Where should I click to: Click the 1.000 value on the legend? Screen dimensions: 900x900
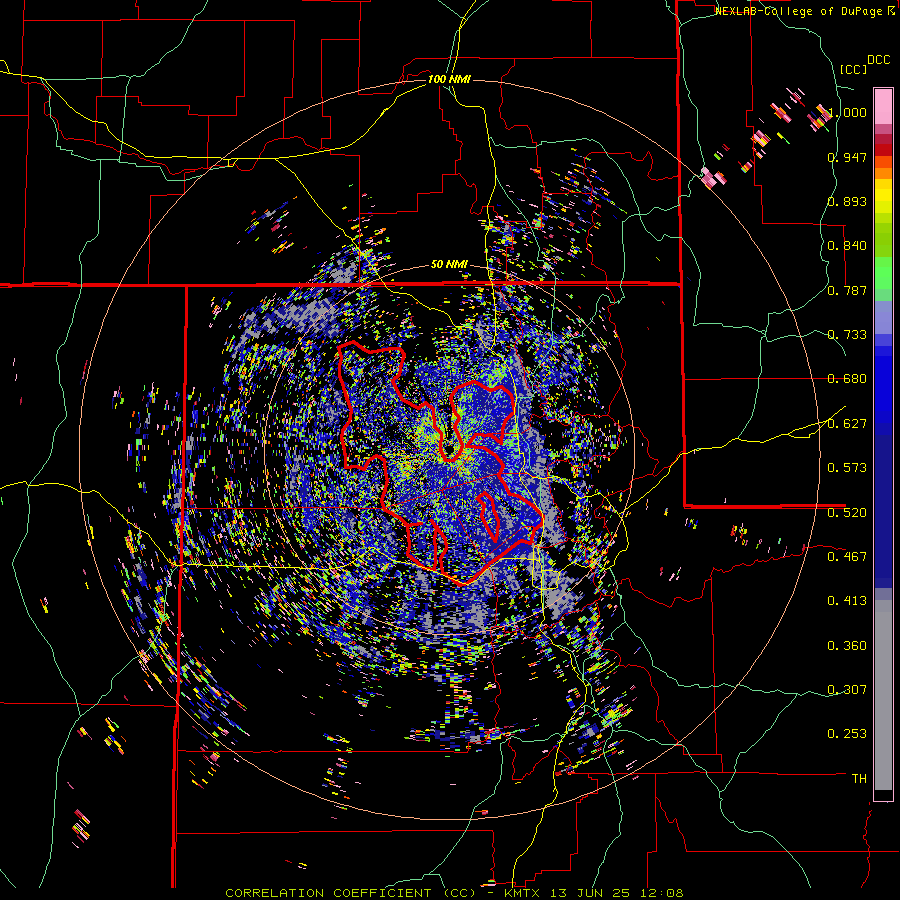[x=848, y=112]
